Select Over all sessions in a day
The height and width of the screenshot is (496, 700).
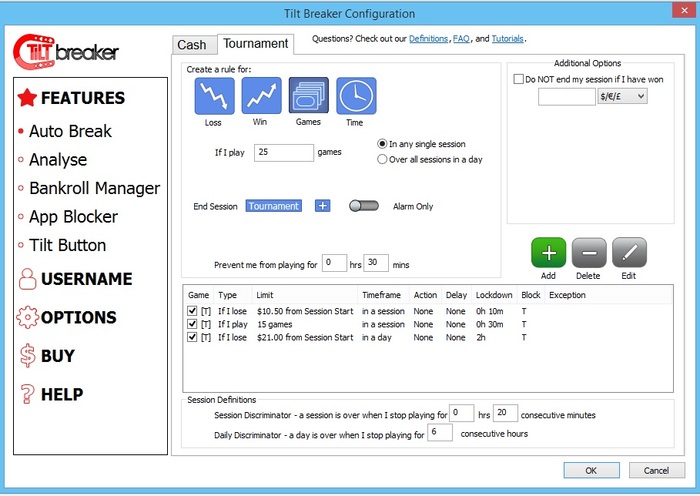pyautogui.click(x=382, y=159)
